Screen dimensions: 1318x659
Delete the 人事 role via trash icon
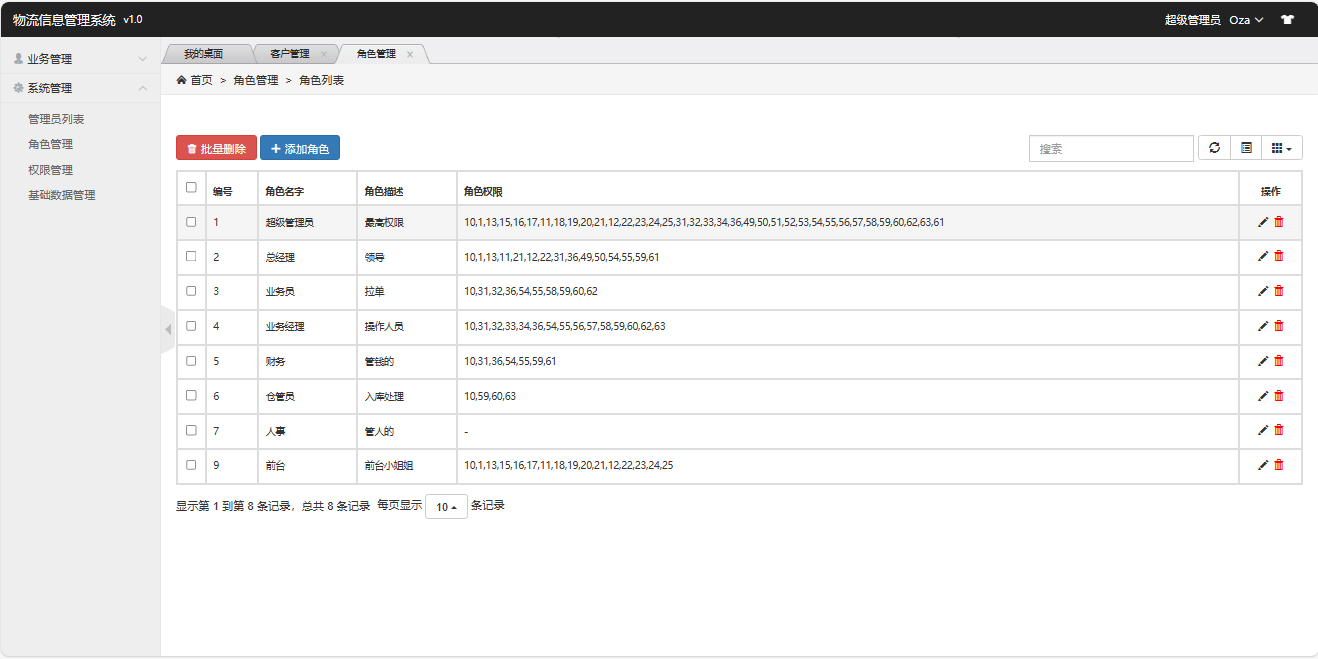[x=1279, y=430]
